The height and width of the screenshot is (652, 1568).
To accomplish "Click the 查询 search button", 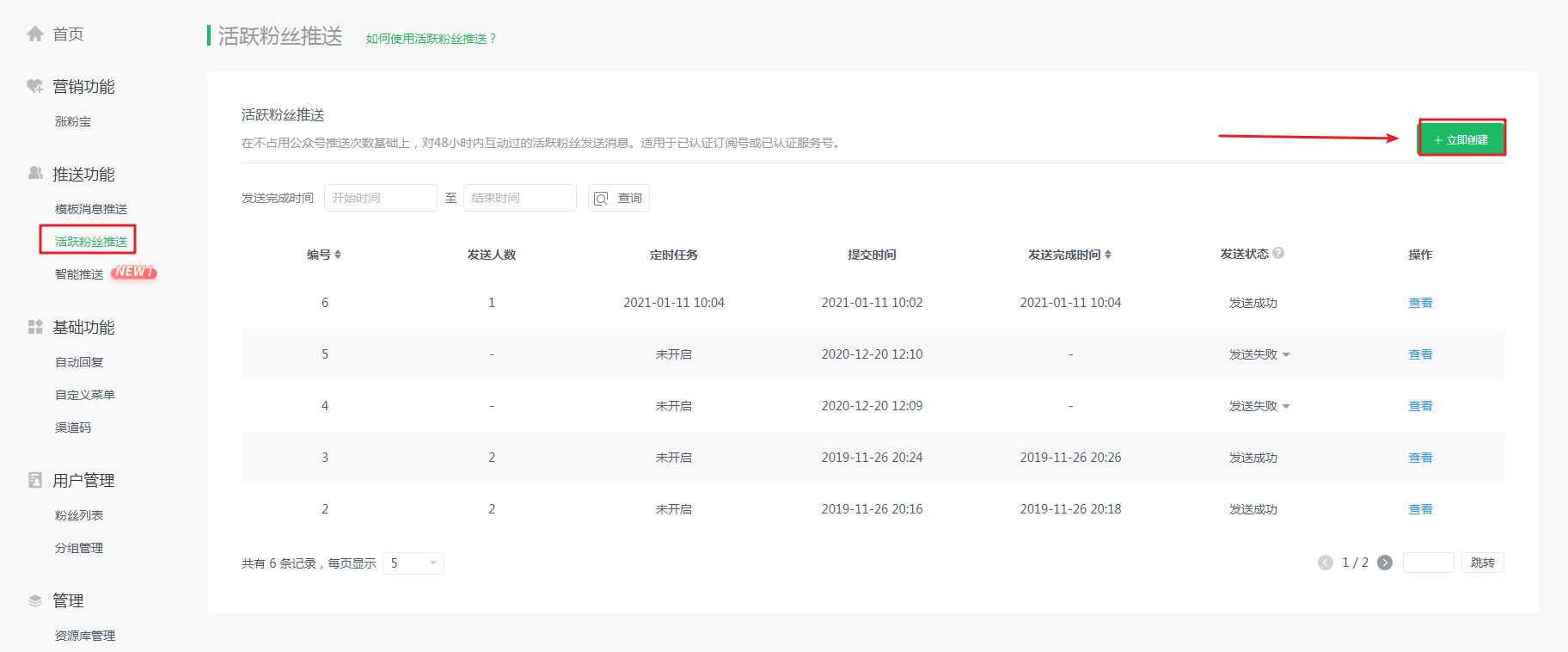I will [619, 198].
